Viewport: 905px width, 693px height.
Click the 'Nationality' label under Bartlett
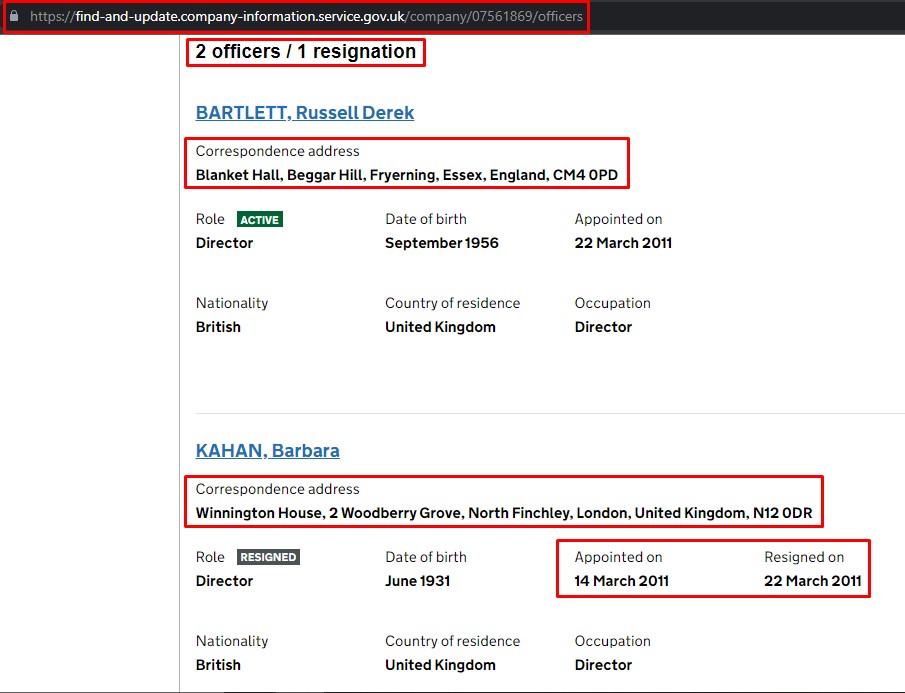click(x=232, y=304)
